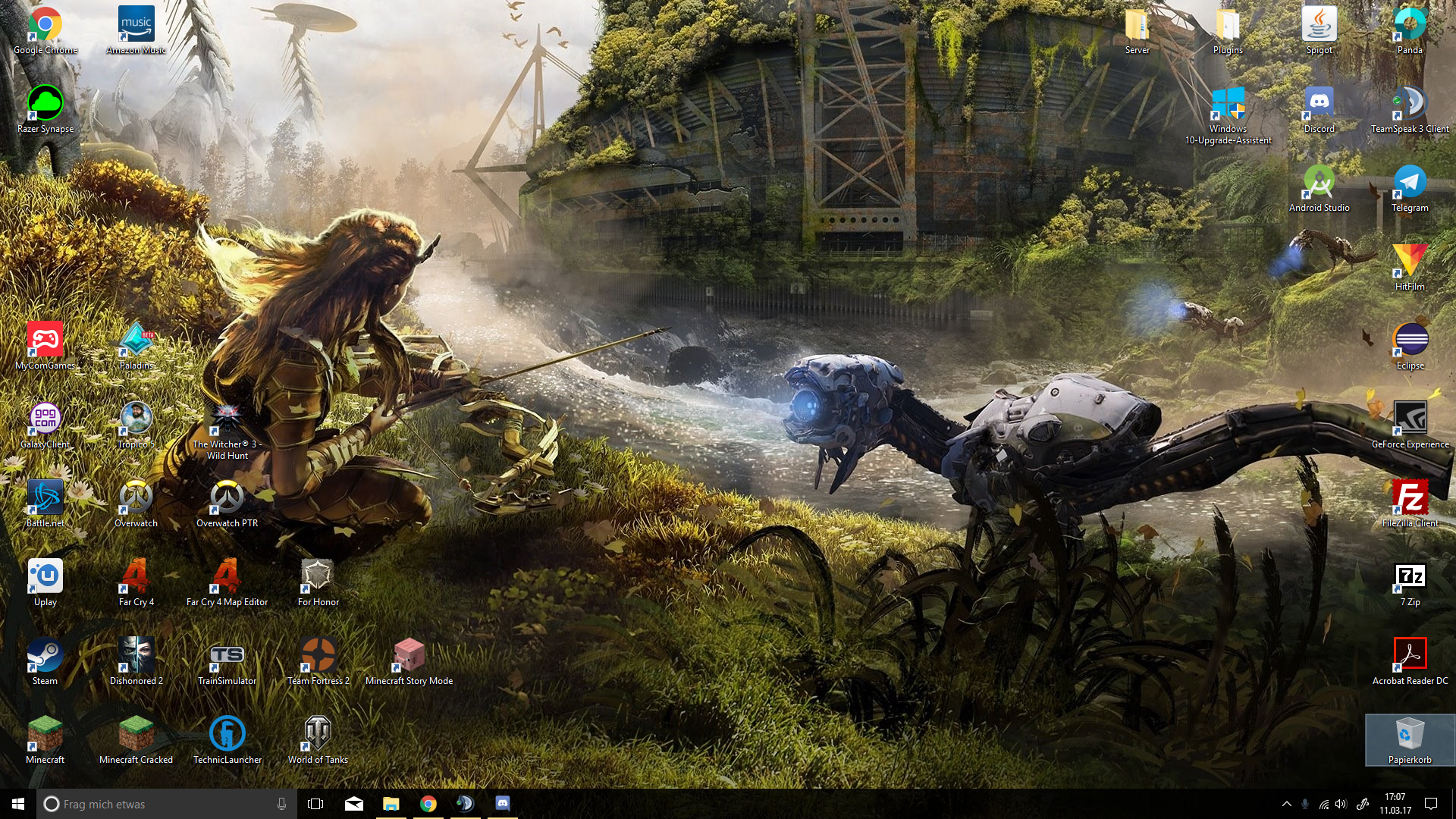Select the TechnicLauncher desktop icon
The image size is (1456, 819).
227,740
